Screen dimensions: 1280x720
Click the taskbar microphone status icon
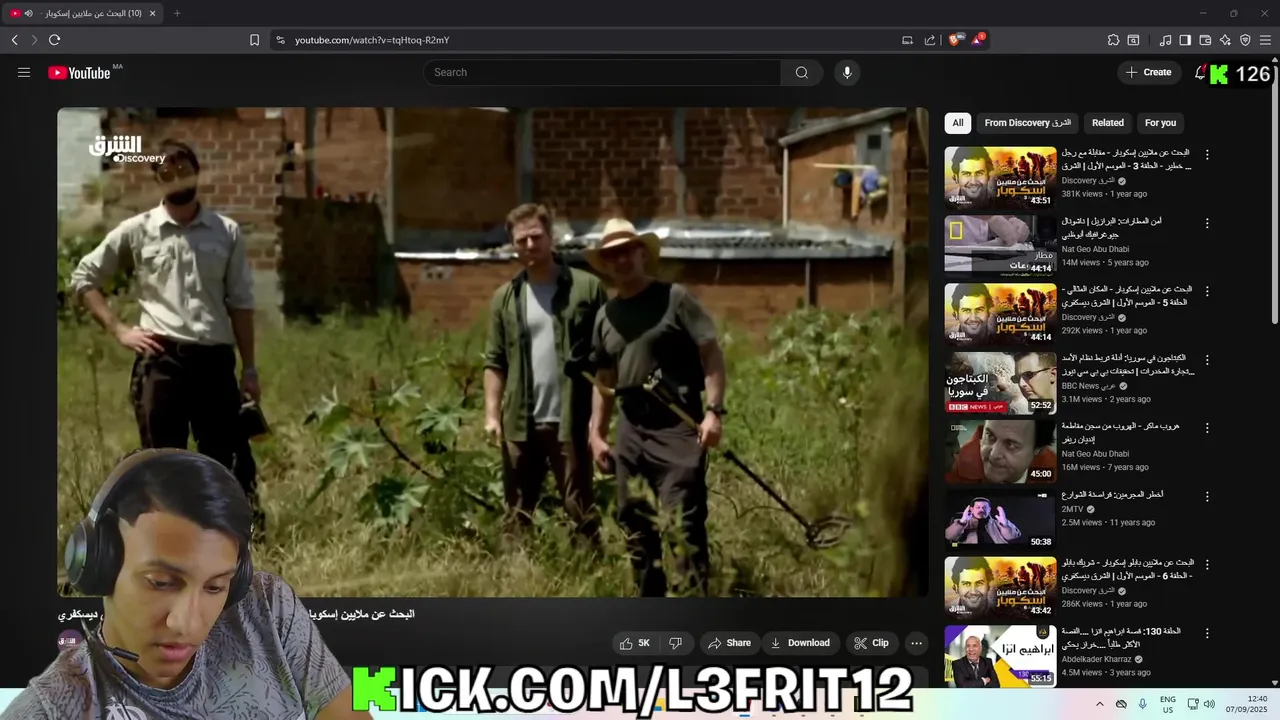[1142, 704]
